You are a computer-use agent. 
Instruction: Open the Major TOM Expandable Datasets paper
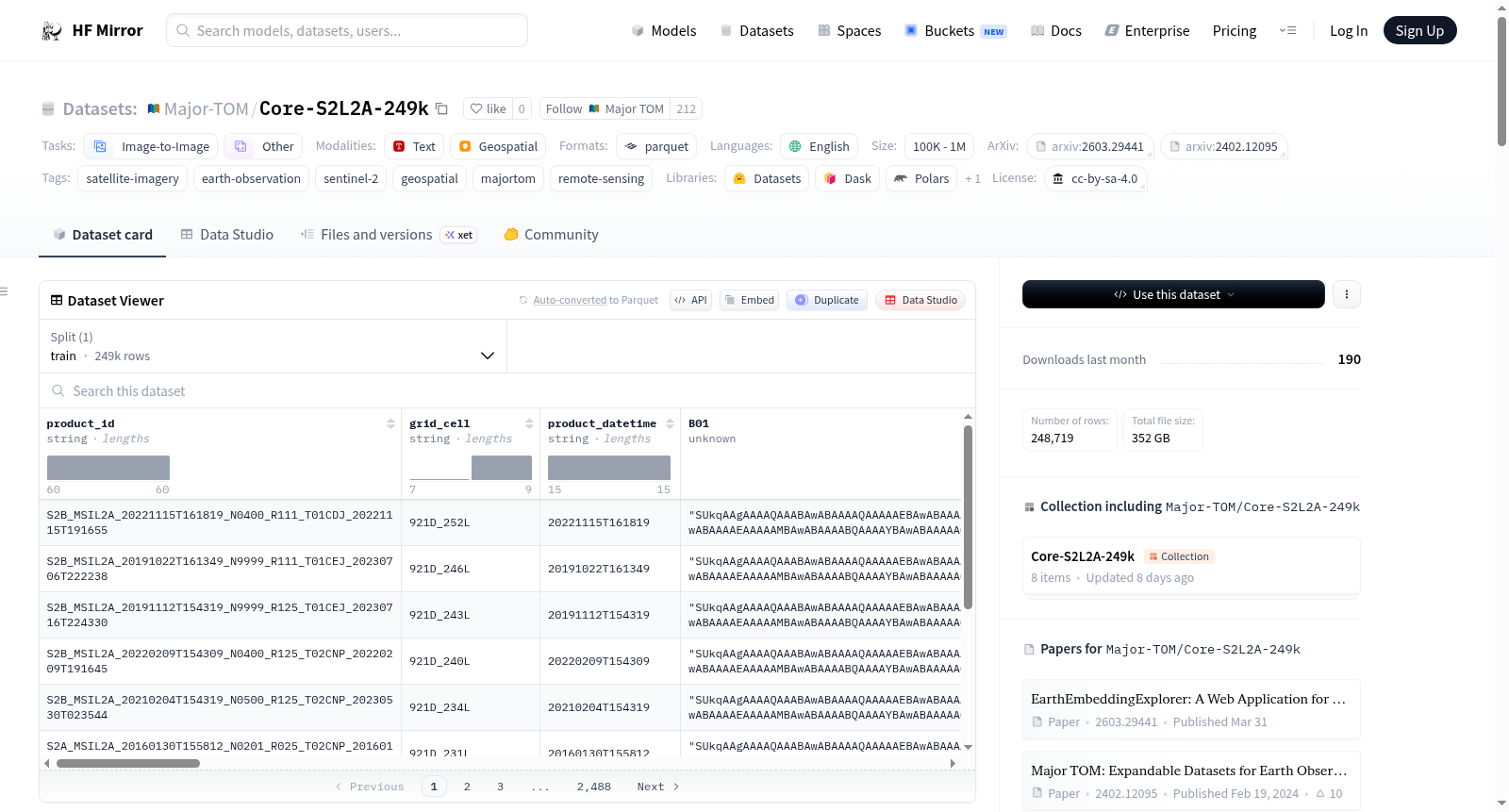pos(1191,781)
